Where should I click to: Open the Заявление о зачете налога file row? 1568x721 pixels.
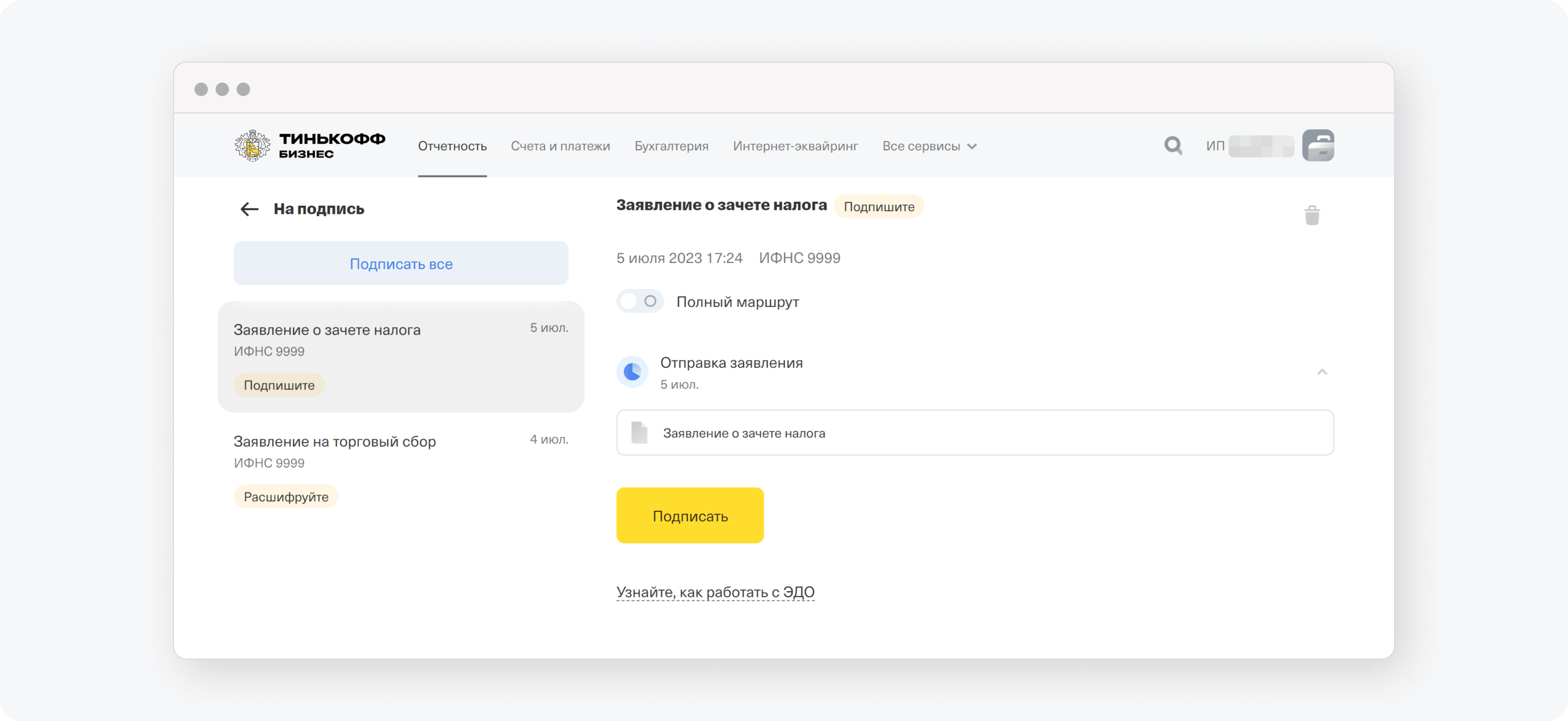(975, 433)
